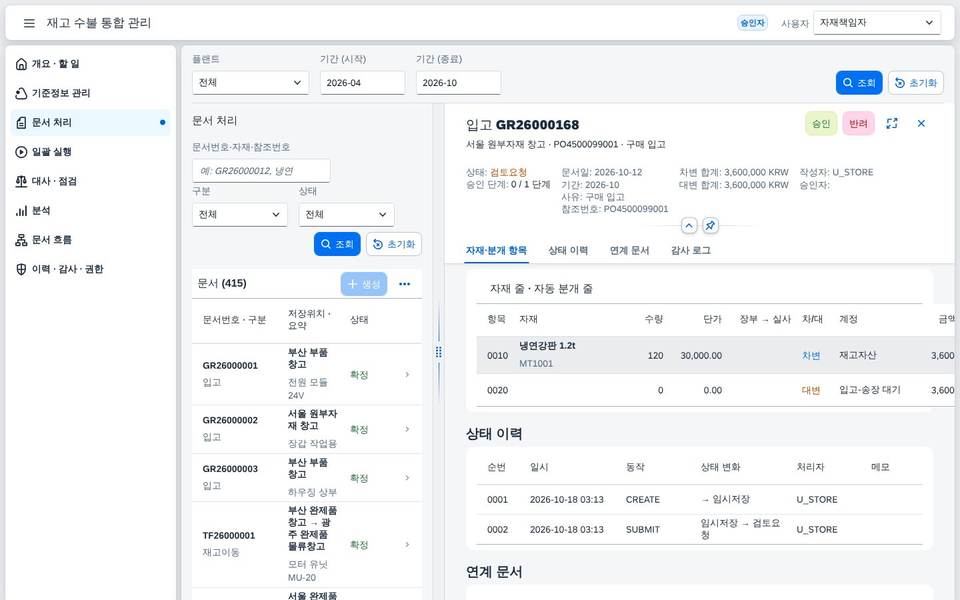Close the GR26000168 detail panel
960x600 pixels.
[921, 124]
